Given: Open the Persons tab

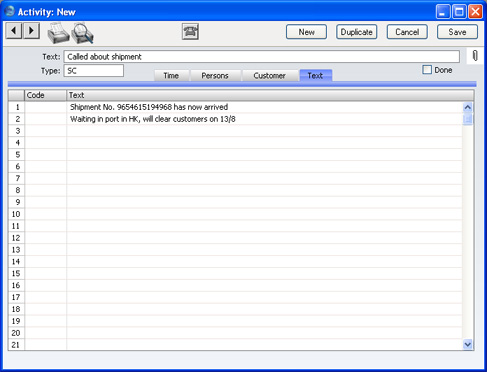Looking at the screenshot, I should coord(215,76).
